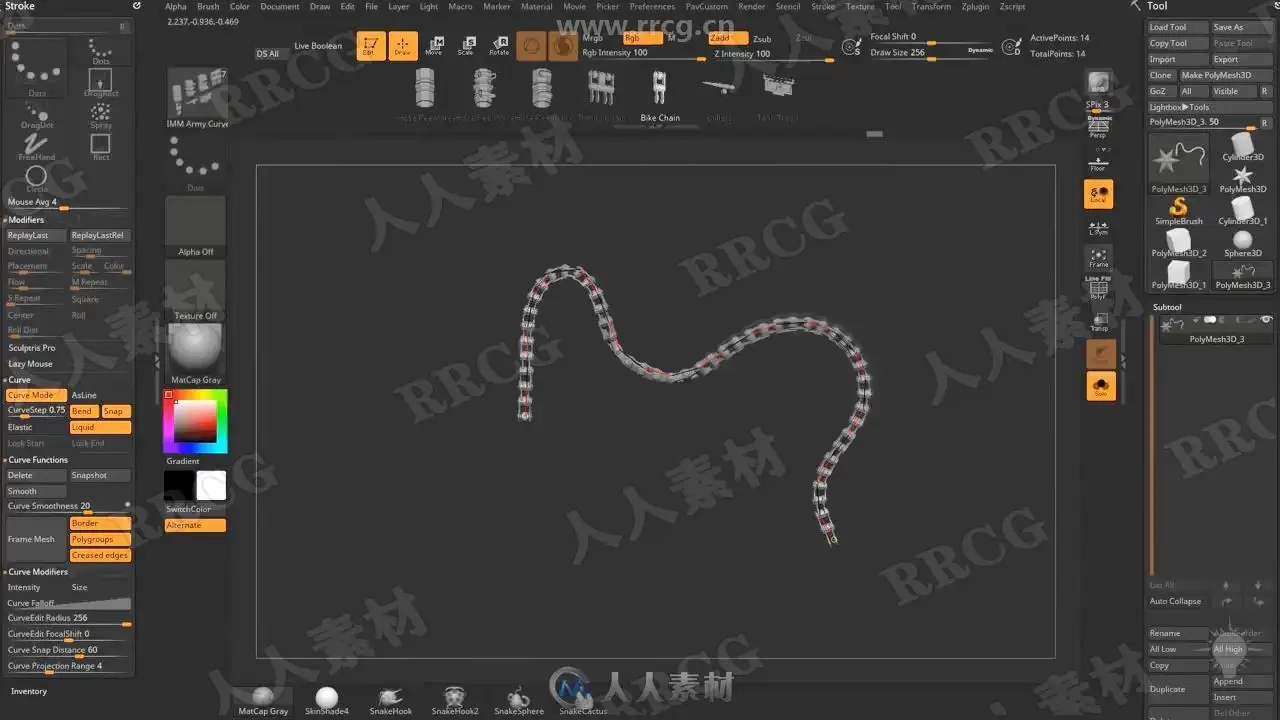This screenshot has width=1280, height=720.
Task: Expand the Sculptris Pro section
Action: 32,348
